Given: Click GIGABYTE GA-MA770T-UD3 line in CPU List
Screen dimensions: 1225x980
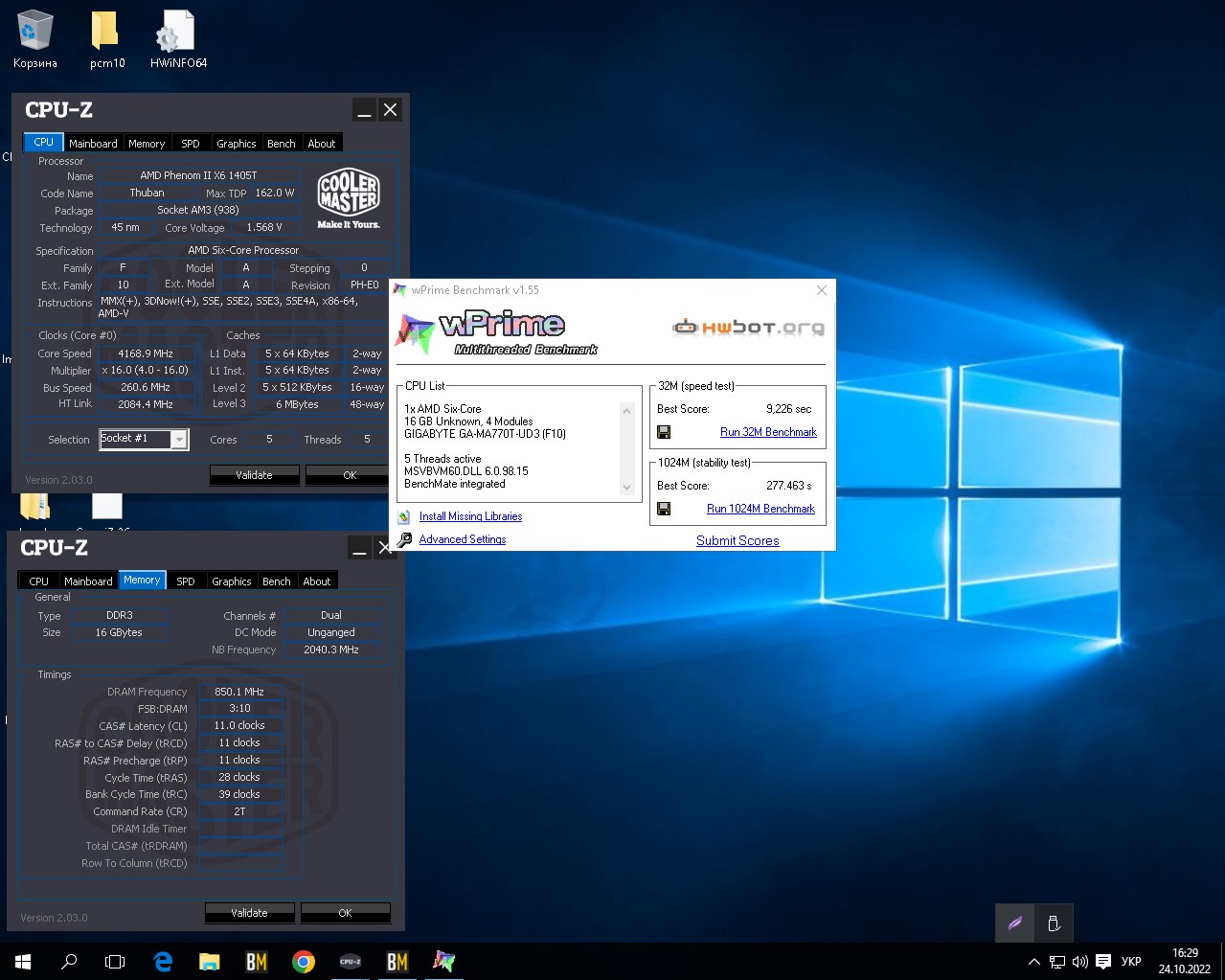Looking at the screenshot, I should (x=485, y=434).
